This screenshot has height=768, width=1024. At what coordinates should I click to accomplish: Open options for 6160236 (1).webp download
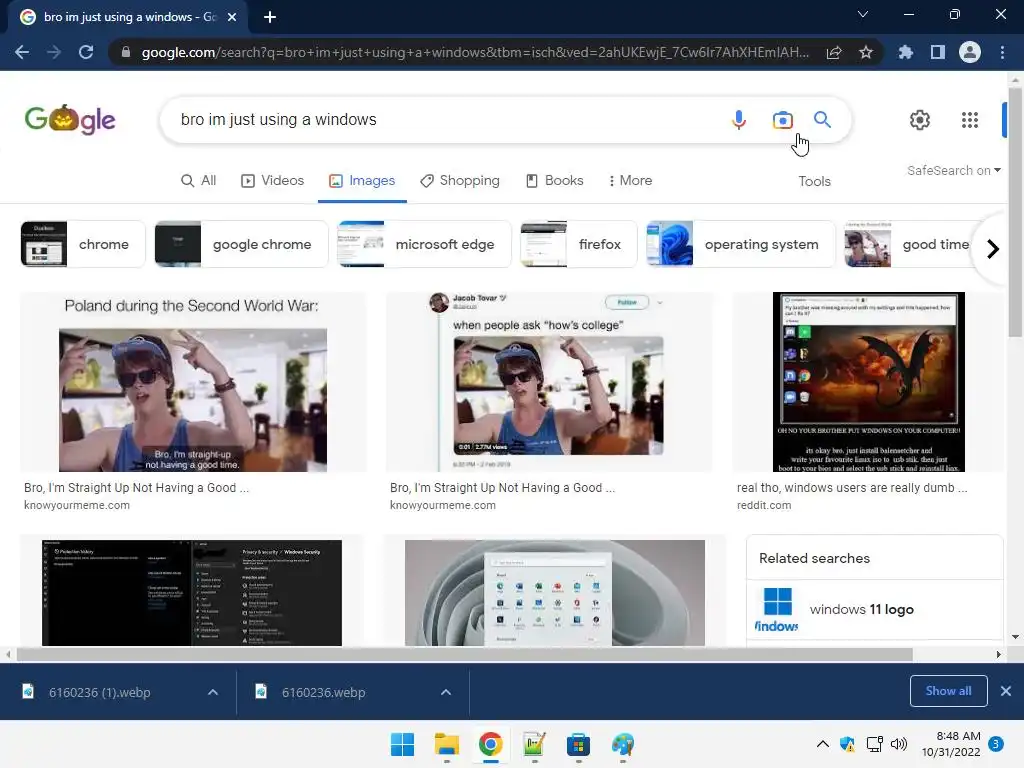[213, 692]
